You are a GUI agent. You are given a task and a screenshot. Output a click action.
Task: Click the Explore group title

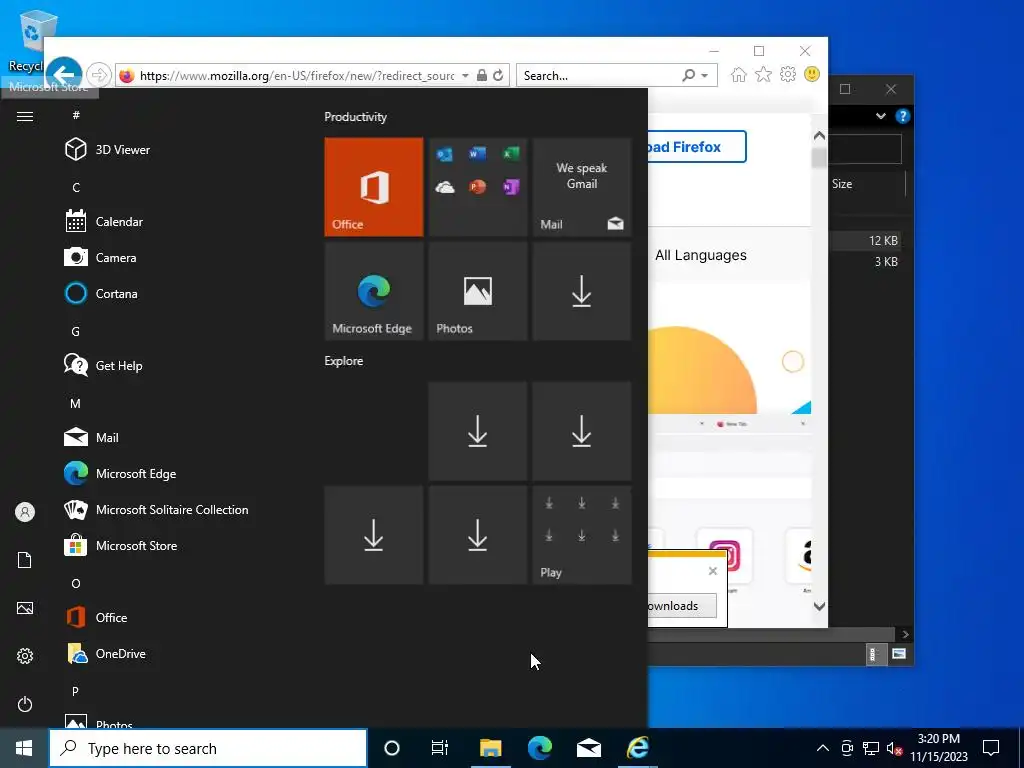344,361
